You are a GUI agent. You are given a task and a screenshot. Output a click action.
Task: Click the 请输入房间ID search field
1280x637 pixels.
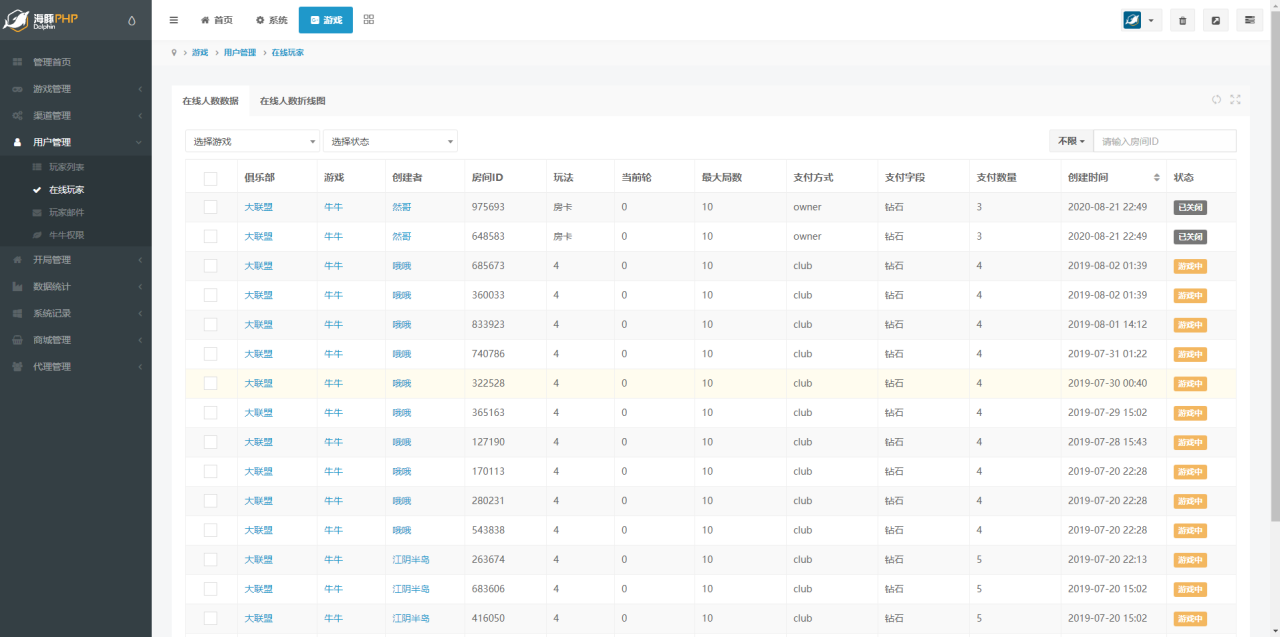pyautogui.click(x=1164, y=141)
